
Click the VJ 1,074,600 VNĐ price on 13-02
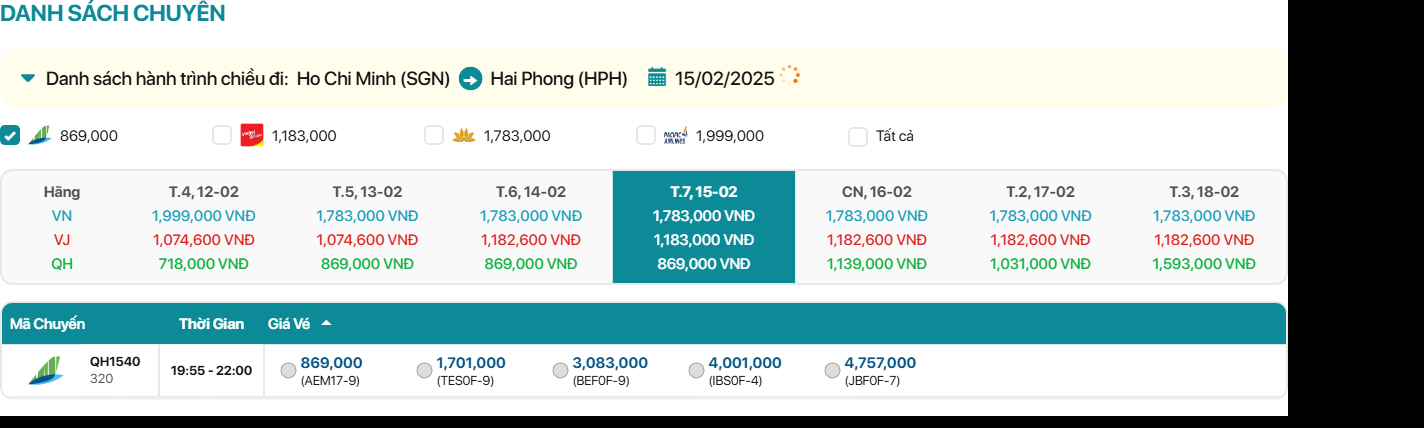click(x=367, y=240)
